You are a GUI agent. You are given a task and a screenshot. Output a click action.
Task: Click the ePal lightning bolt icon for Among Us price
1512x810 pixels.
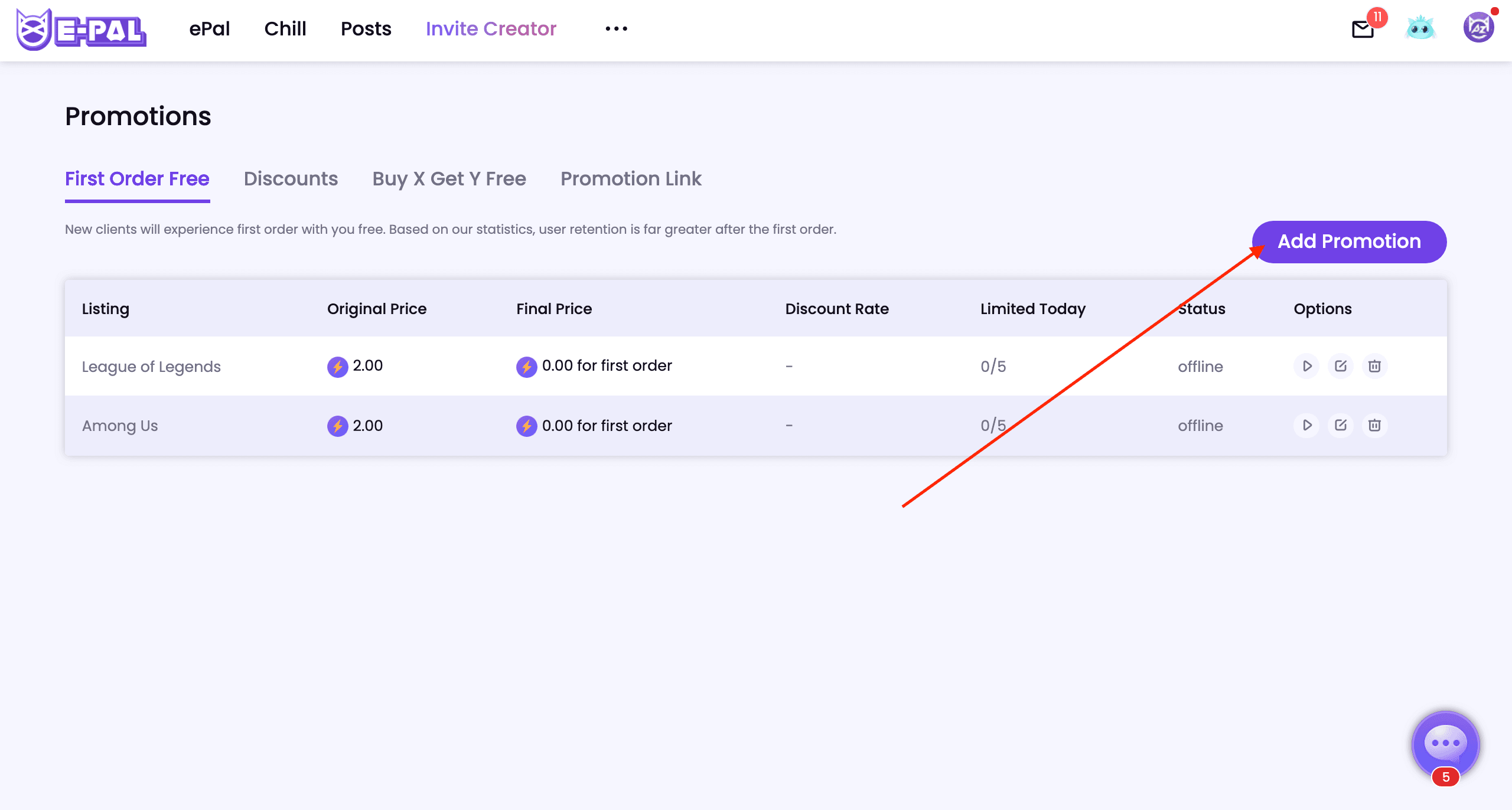pos(337,425)
